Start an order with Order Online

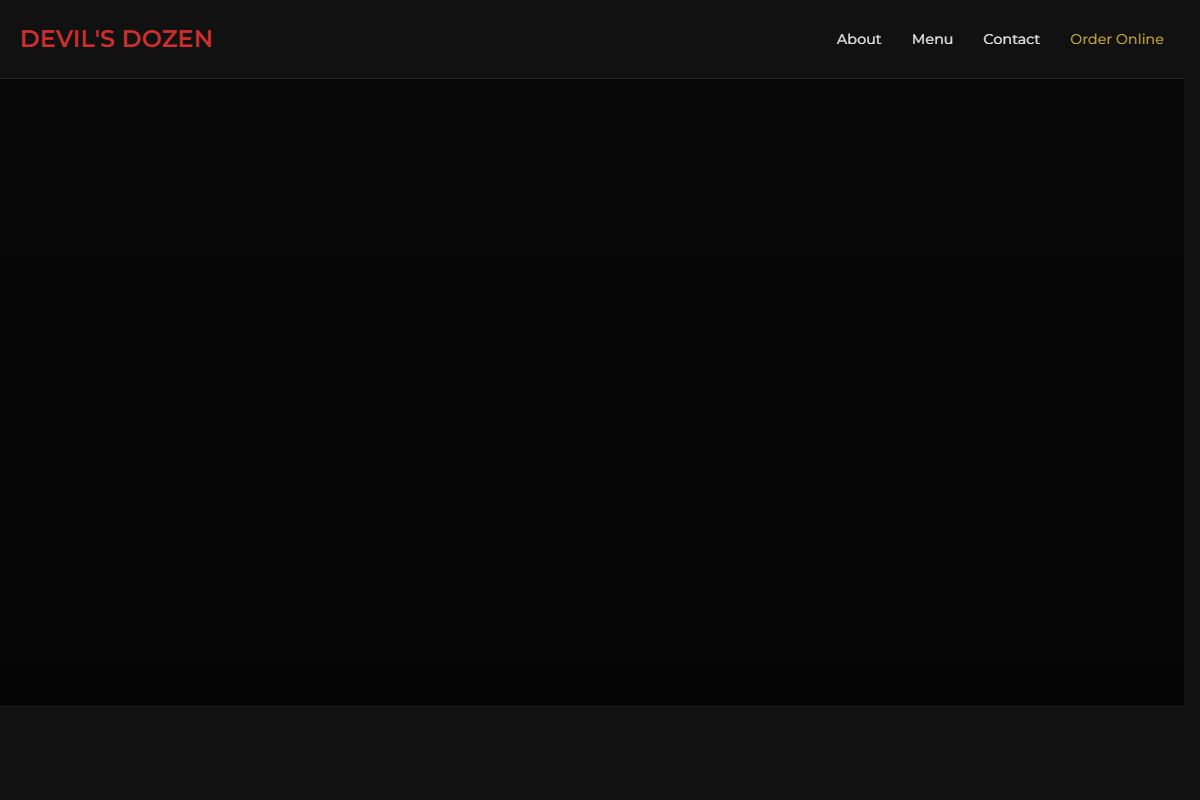(1116, 39)
